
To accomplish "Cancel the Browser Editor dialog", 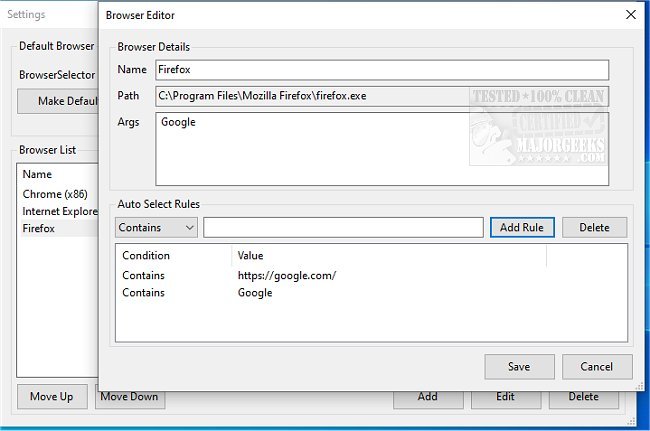I will click(596, 367).
